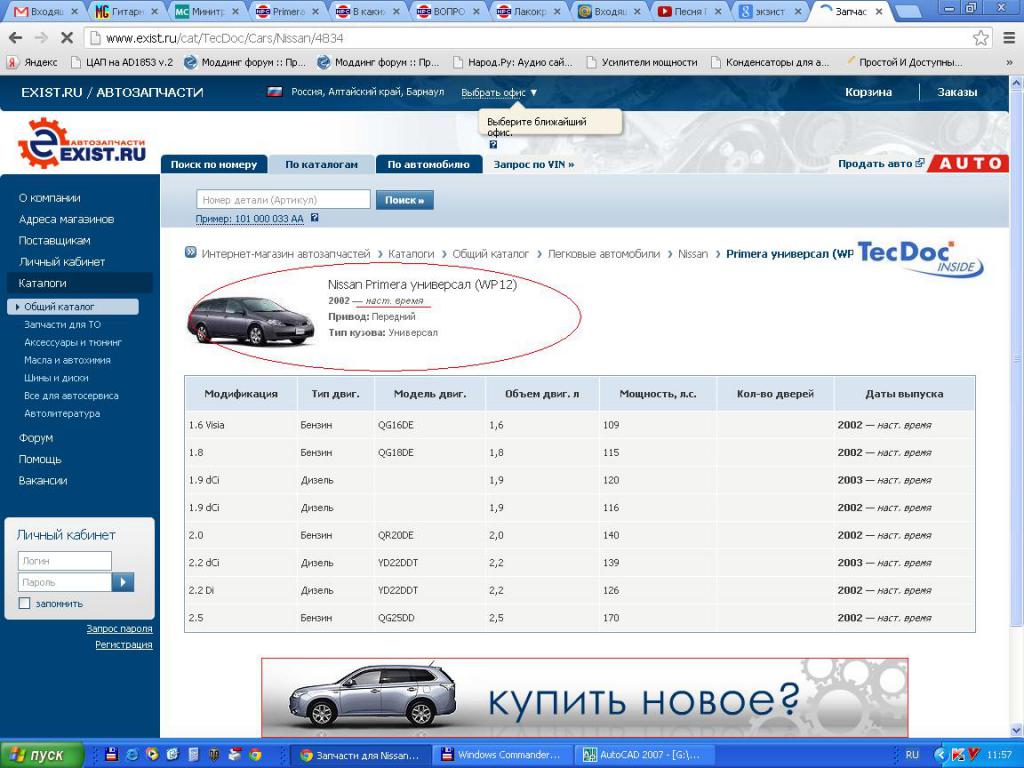This screenshot has width=1024, height=768.
Task: Show hidden bookmarks with the chevron
Action: pos(1010,63)
